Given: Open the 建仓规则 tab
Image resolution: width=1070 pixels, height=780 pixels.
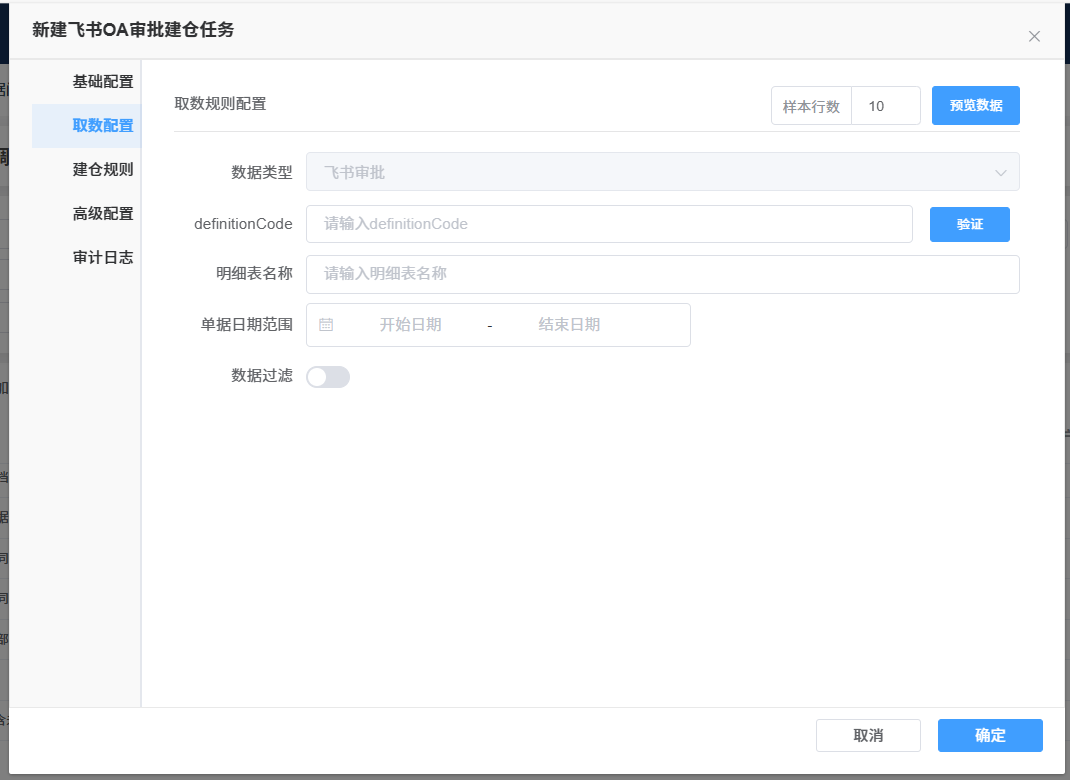Looking at the screenshot, I should (102, 170).
